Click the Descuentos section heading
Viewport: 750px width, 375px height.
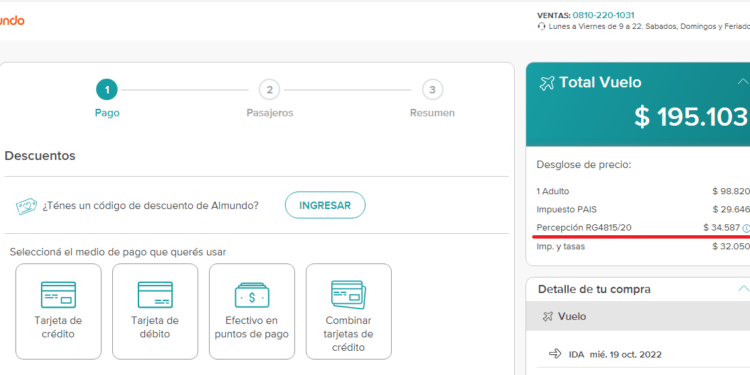[x=40, y=156]
